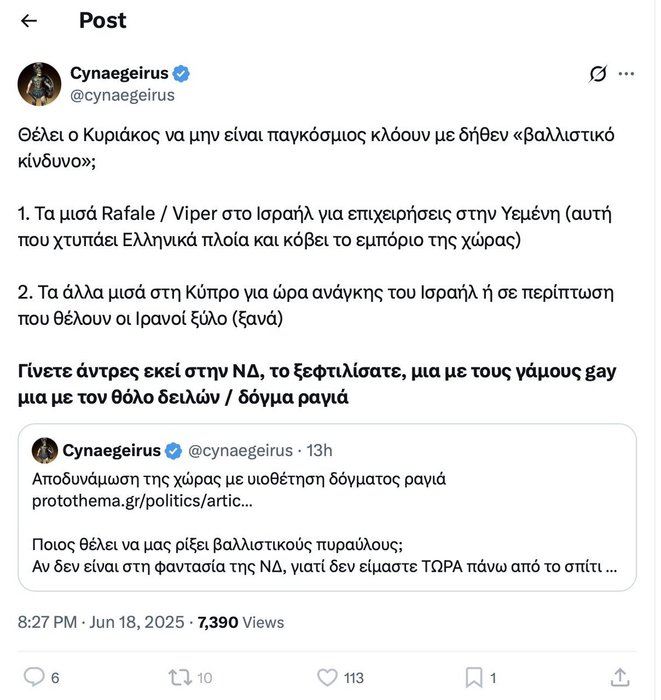Open the three-dot more options menu

627,74
